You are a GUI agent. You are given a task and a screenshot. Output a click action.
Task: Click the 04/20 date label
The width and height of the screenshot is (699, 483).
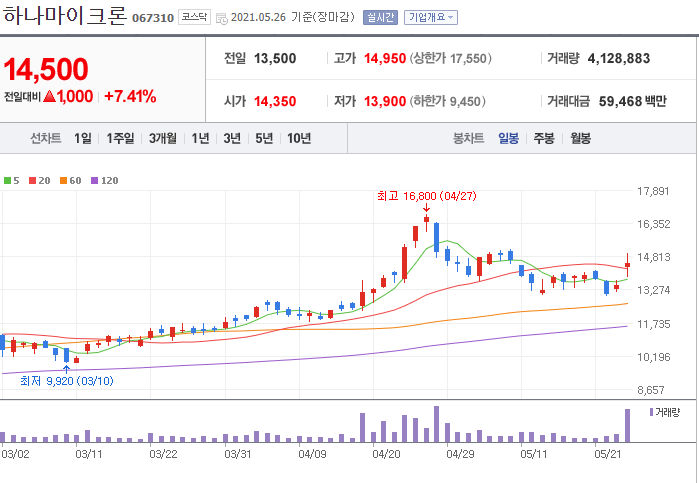click(x=386, y=454)
